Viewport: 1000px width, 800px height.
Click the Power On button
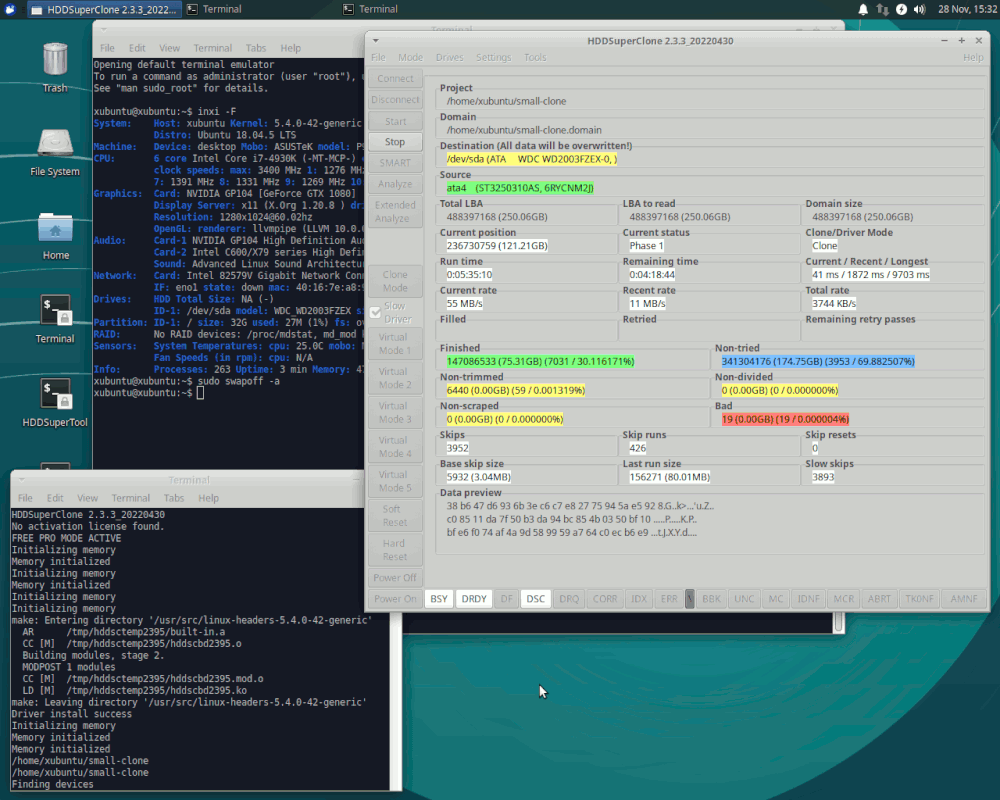coord(395,599)
